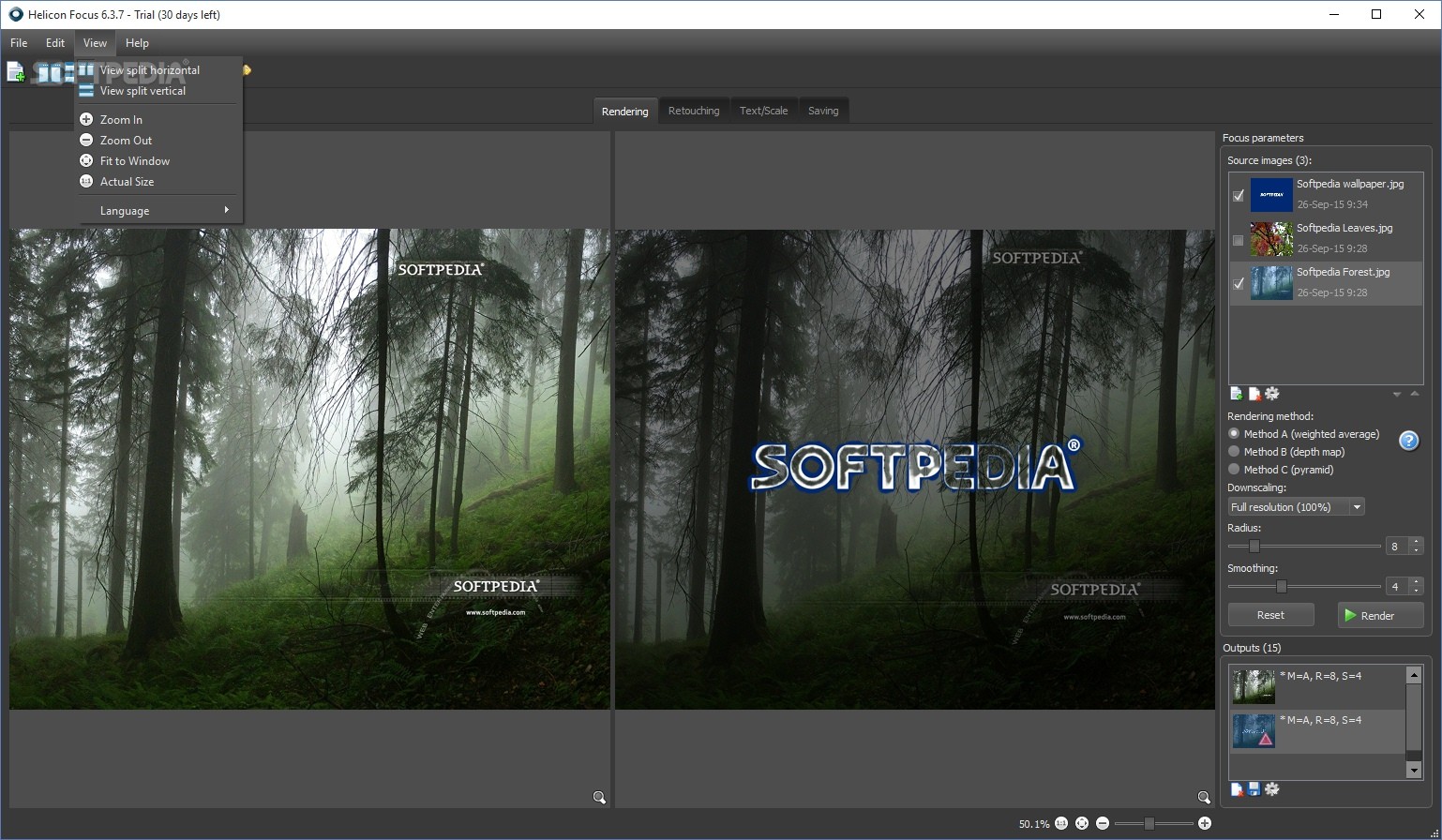Choose Zoom Out from View menu
Viewport: 1442px width, 840px height.
158,141
